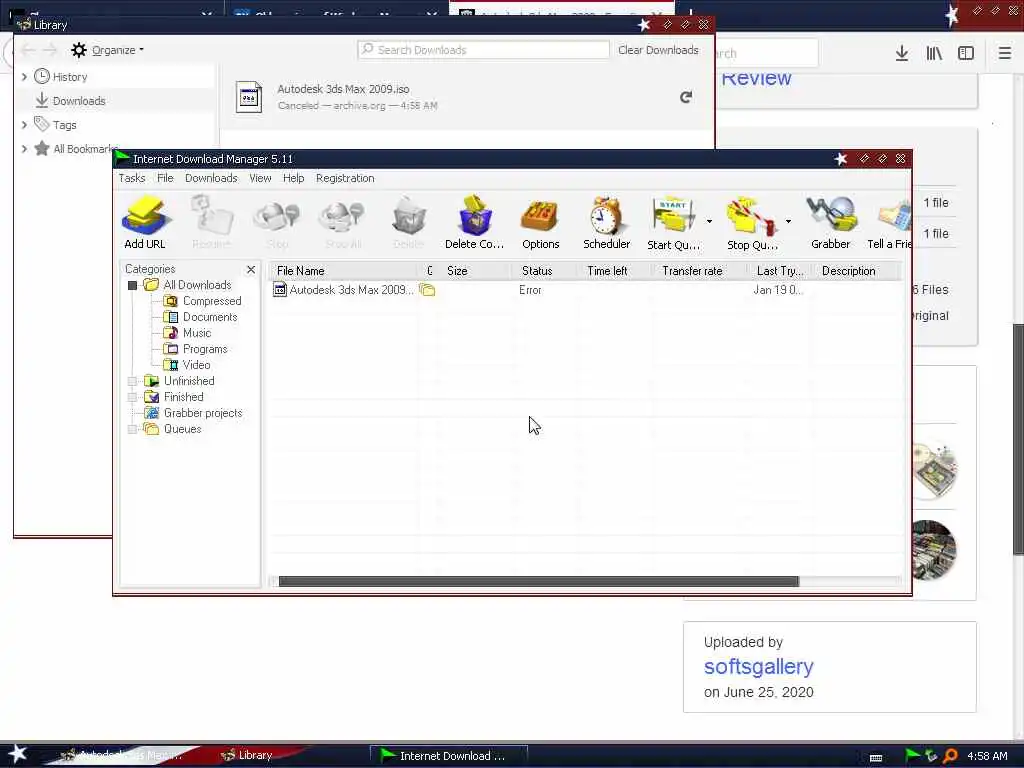The image size is (1024, 768).
Task: Collapse the All Downloads category
Action: tap(133, 285)
